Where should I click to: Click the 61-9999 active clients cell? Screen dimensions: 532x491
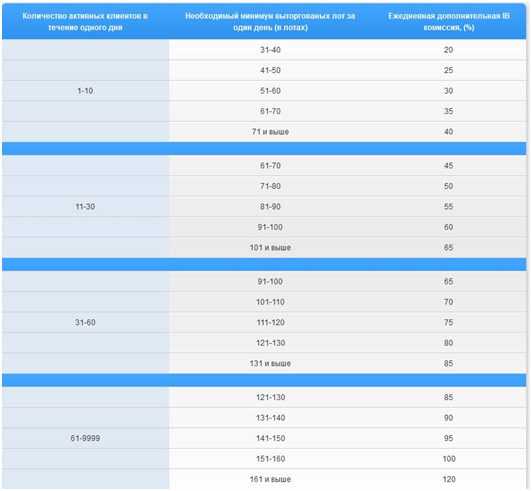tap(85, 438)
